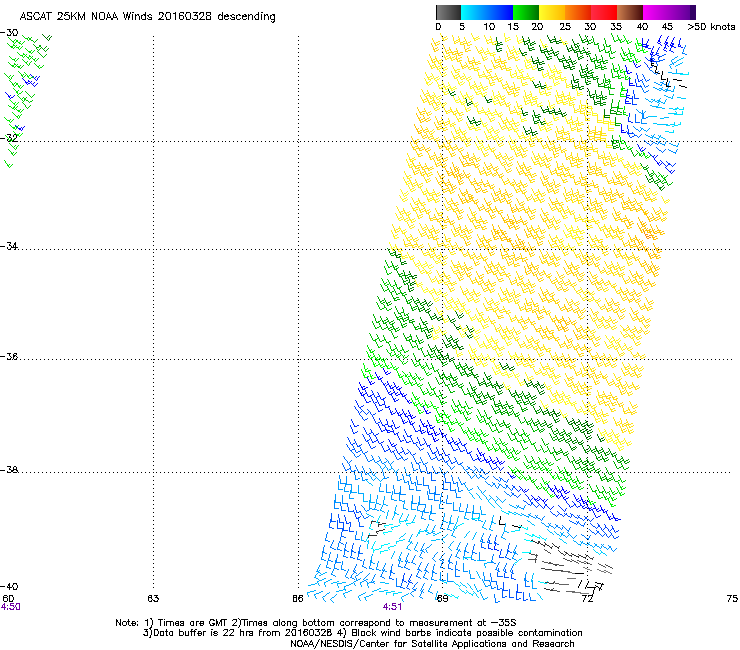Image resolution: width=740 pixels, height=650 pixels.
Task: Click the latitude label -34
Action: click(x=9, y=246)
